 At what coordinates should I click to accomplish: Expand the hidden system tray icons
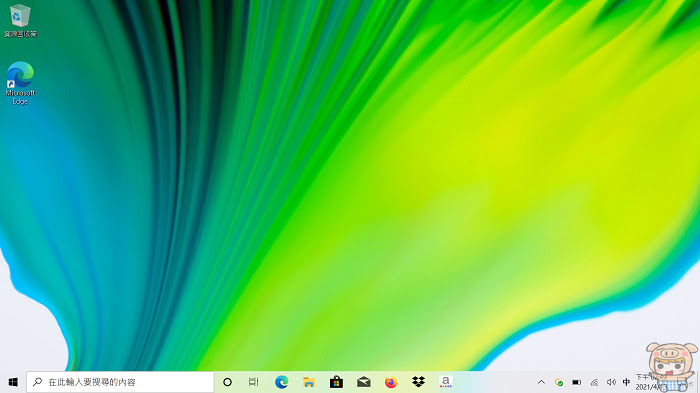point(541,382)
